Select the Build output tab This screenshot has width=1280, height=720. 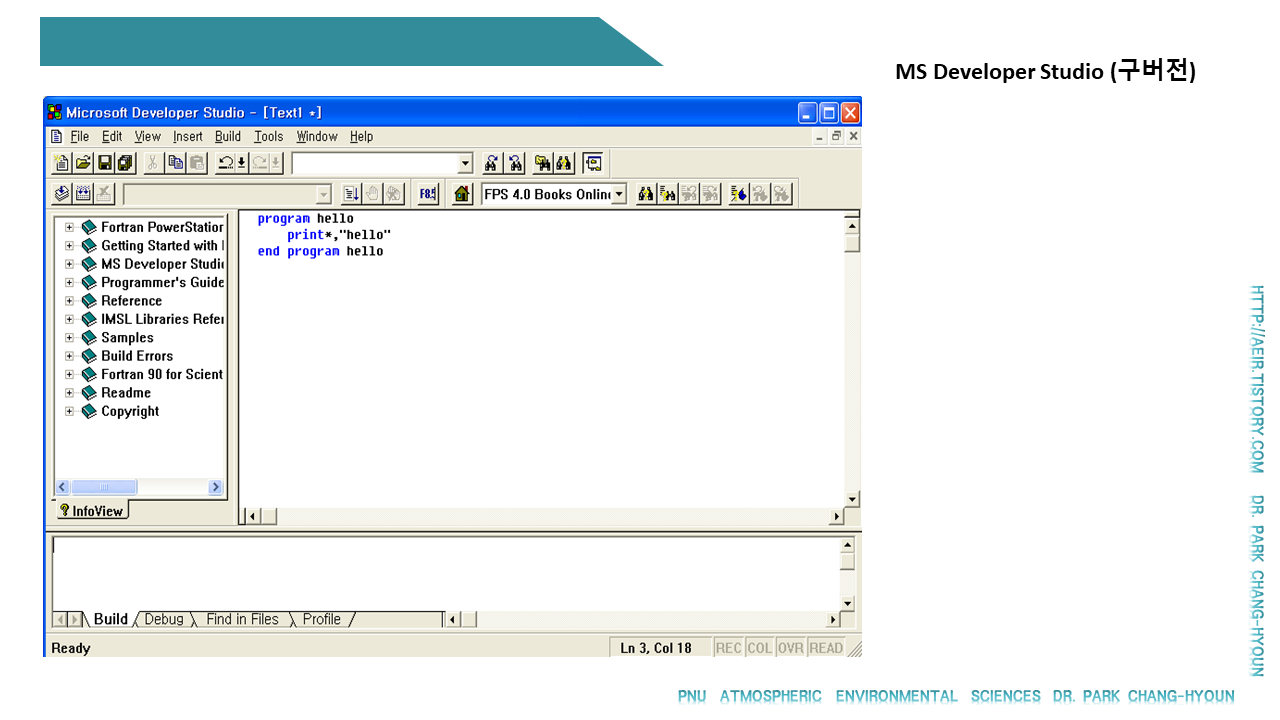[x=111, y=619]
